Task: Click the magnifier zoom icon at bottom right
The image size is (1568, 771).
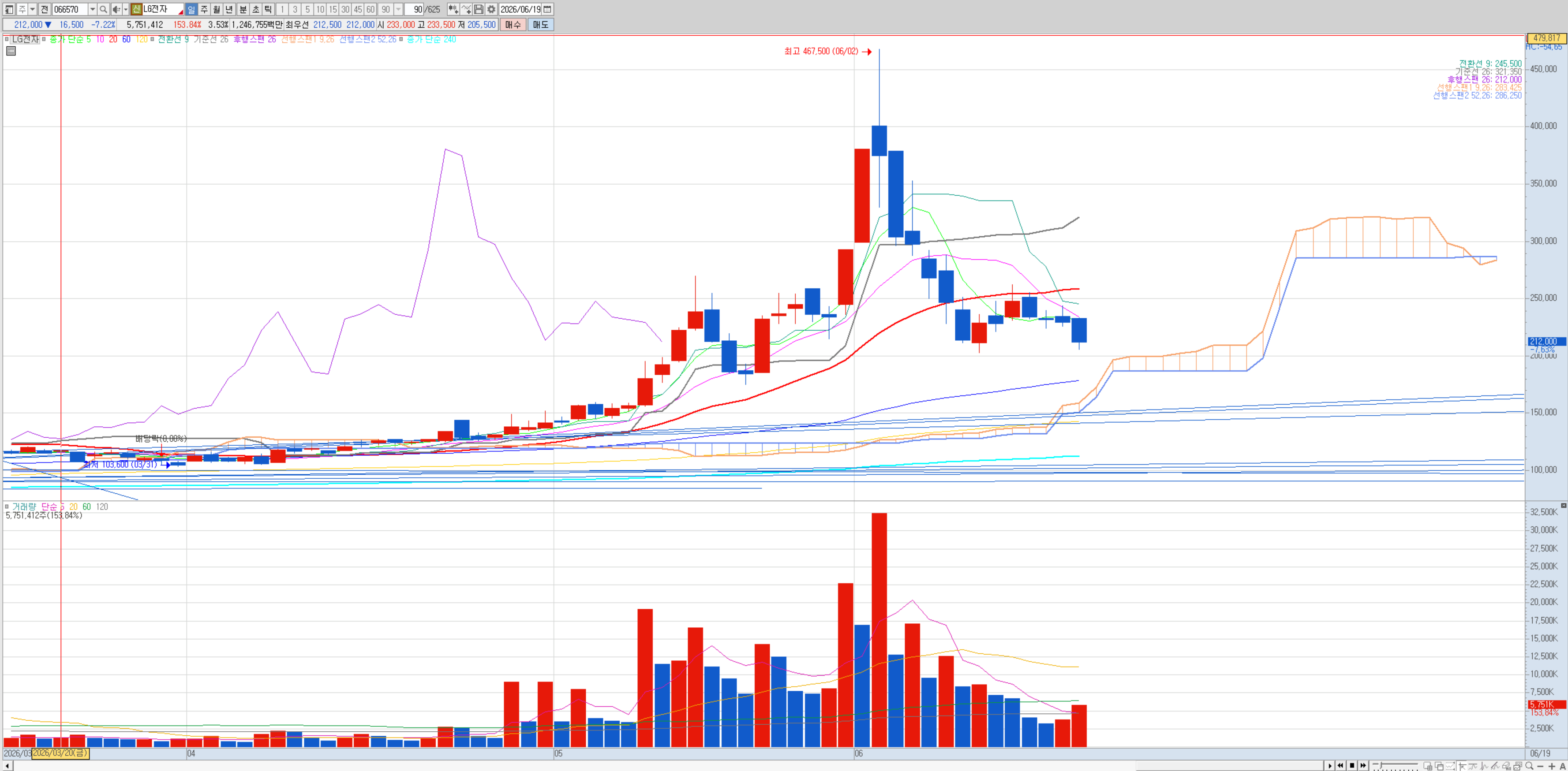Action: tap(1529, 766)
